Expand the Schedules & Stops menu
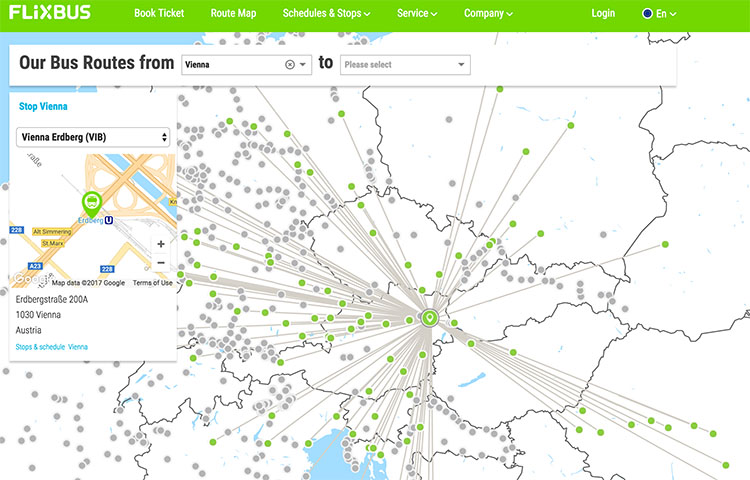This screenshot has height=480, width=750. 326,14
